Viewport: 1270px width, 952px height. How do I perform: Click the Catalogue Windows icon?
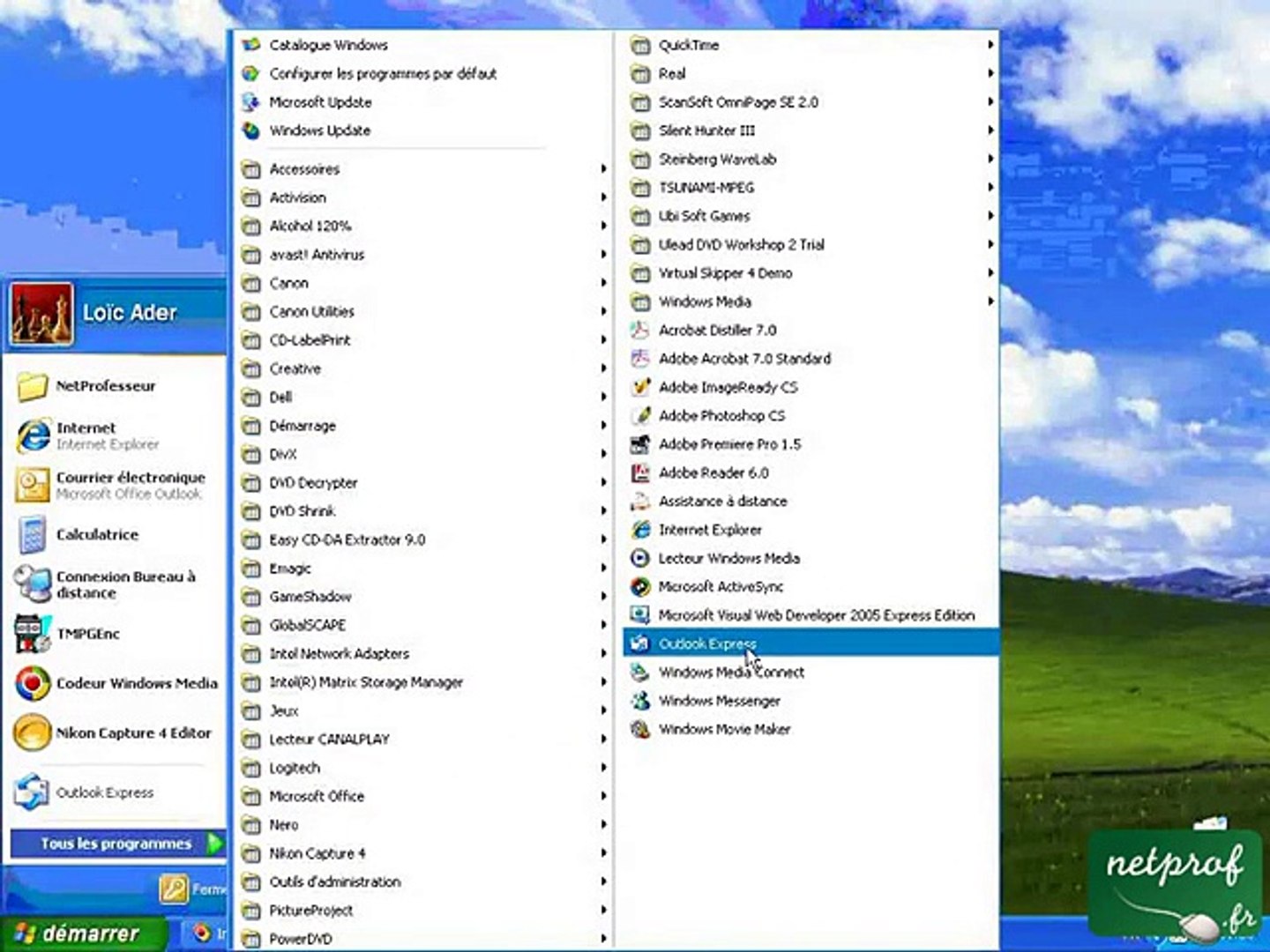click(x=251, y=45)
